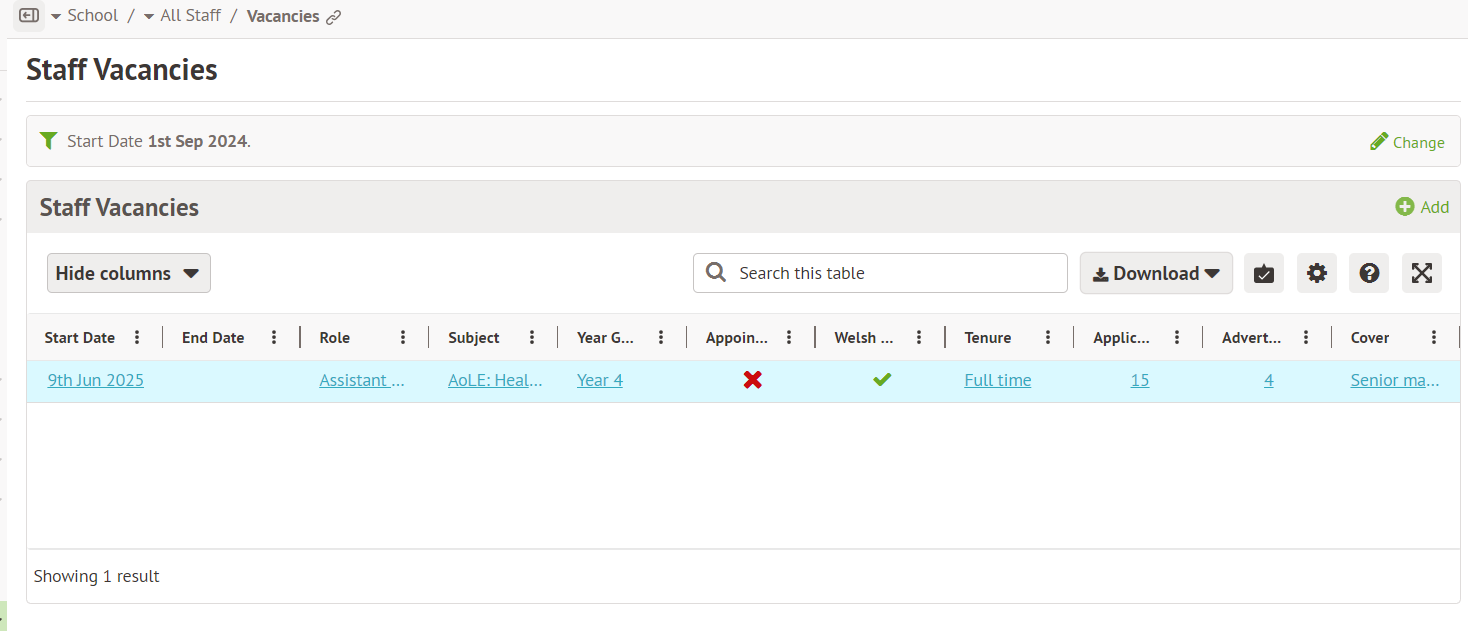Viewport: 1468px width, 631px height.
Task: Click the Tenure column header
Action: [987, 338]
